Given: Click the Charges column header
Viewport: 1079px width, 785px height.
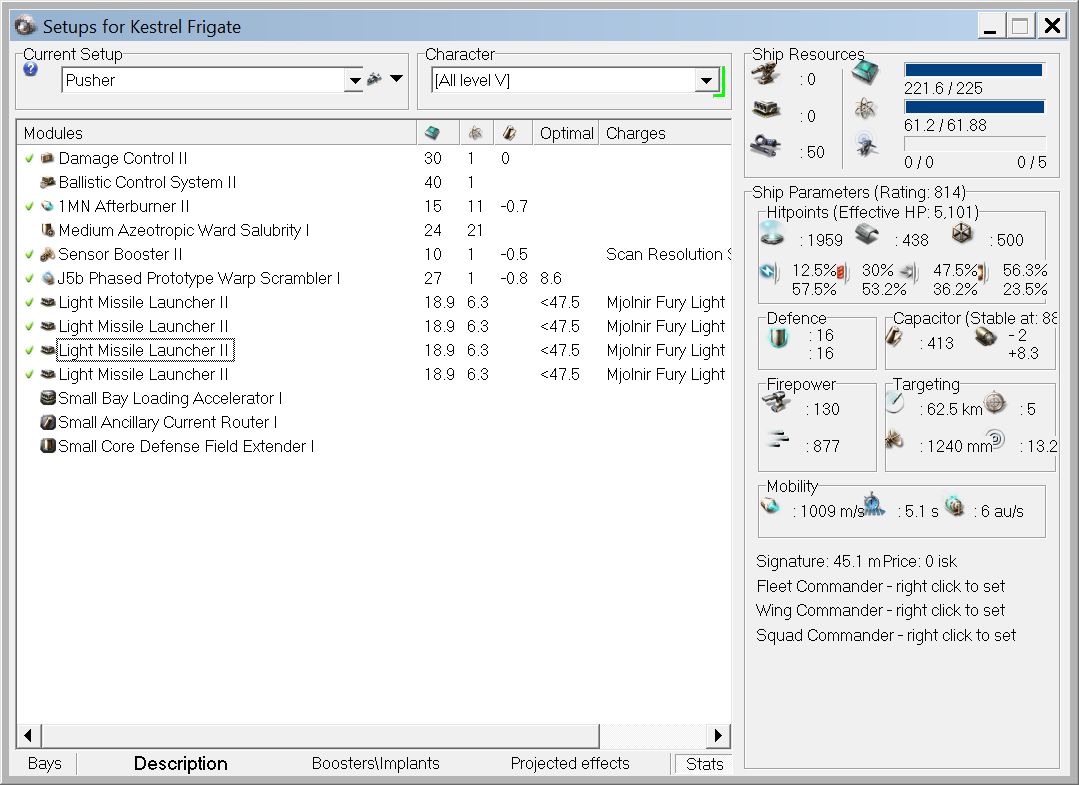Looking at the screenshot, I should tap(636, 133).
